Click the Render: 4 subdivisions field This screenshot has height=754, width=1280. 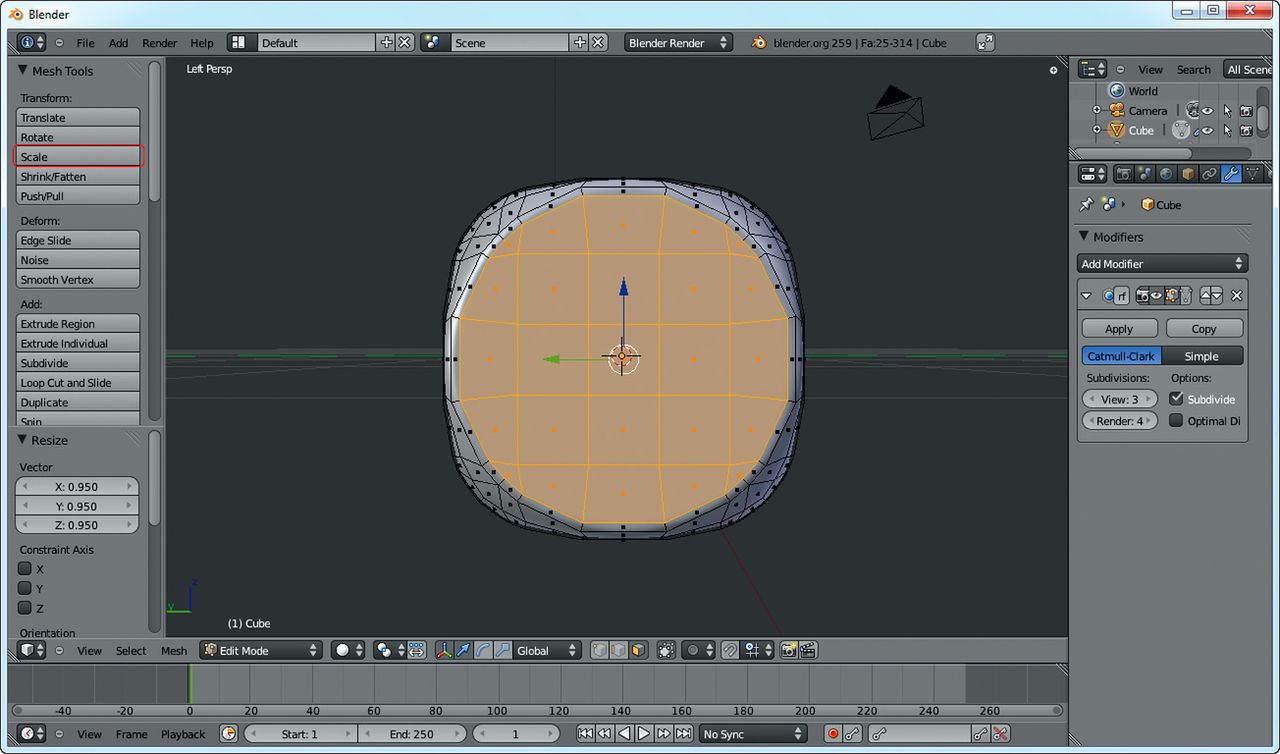coord(1119,420)
